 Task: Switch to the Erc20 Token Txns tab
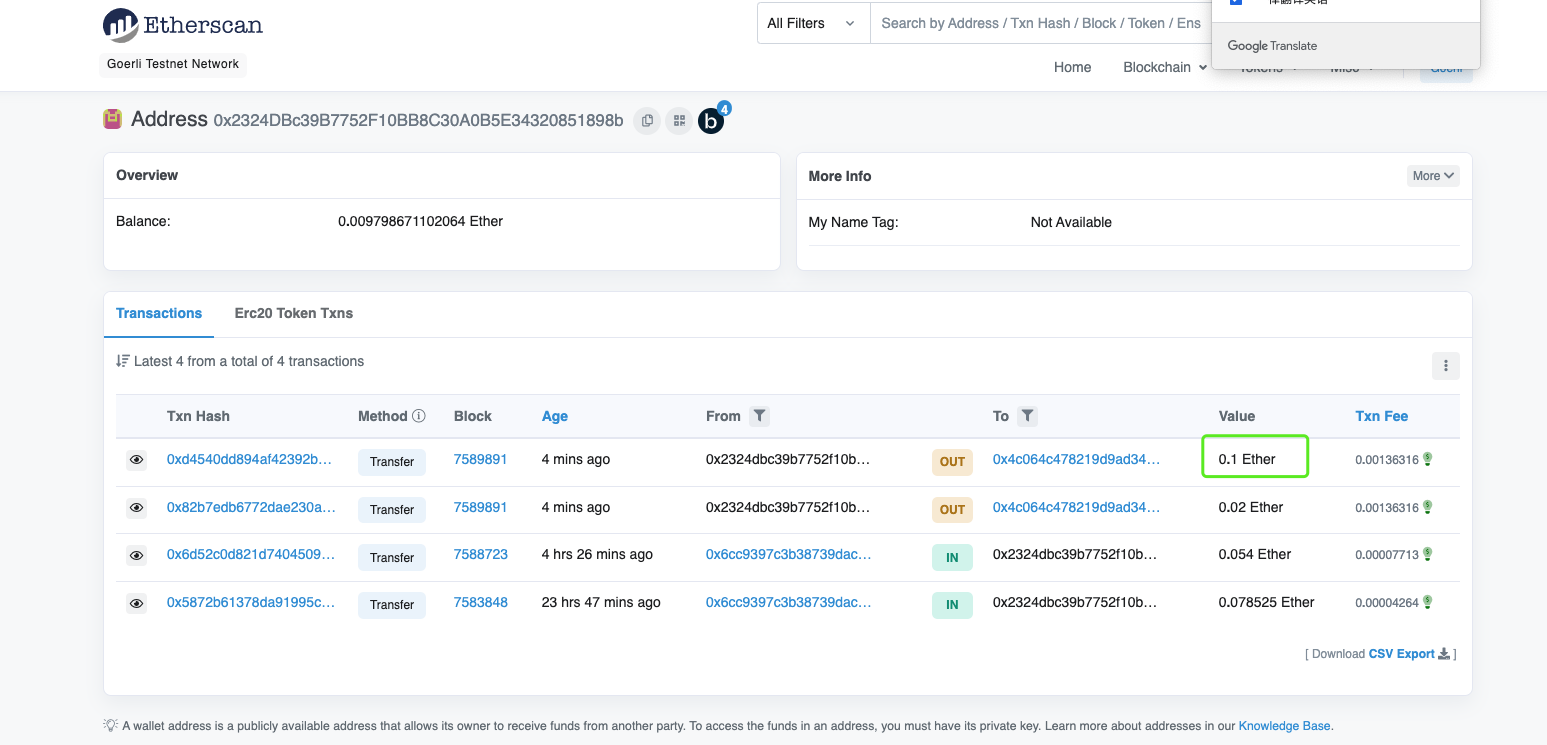pos(294,313)
